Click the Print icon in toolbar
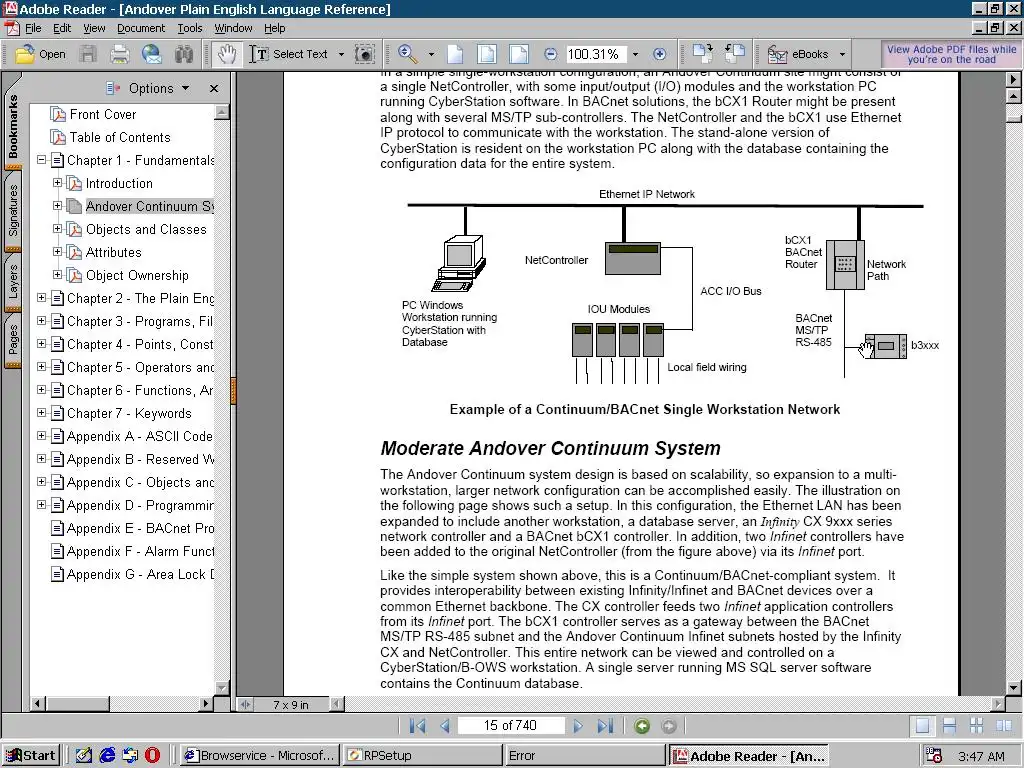This screenshot has width=1024, height=768. pos(120,54)
